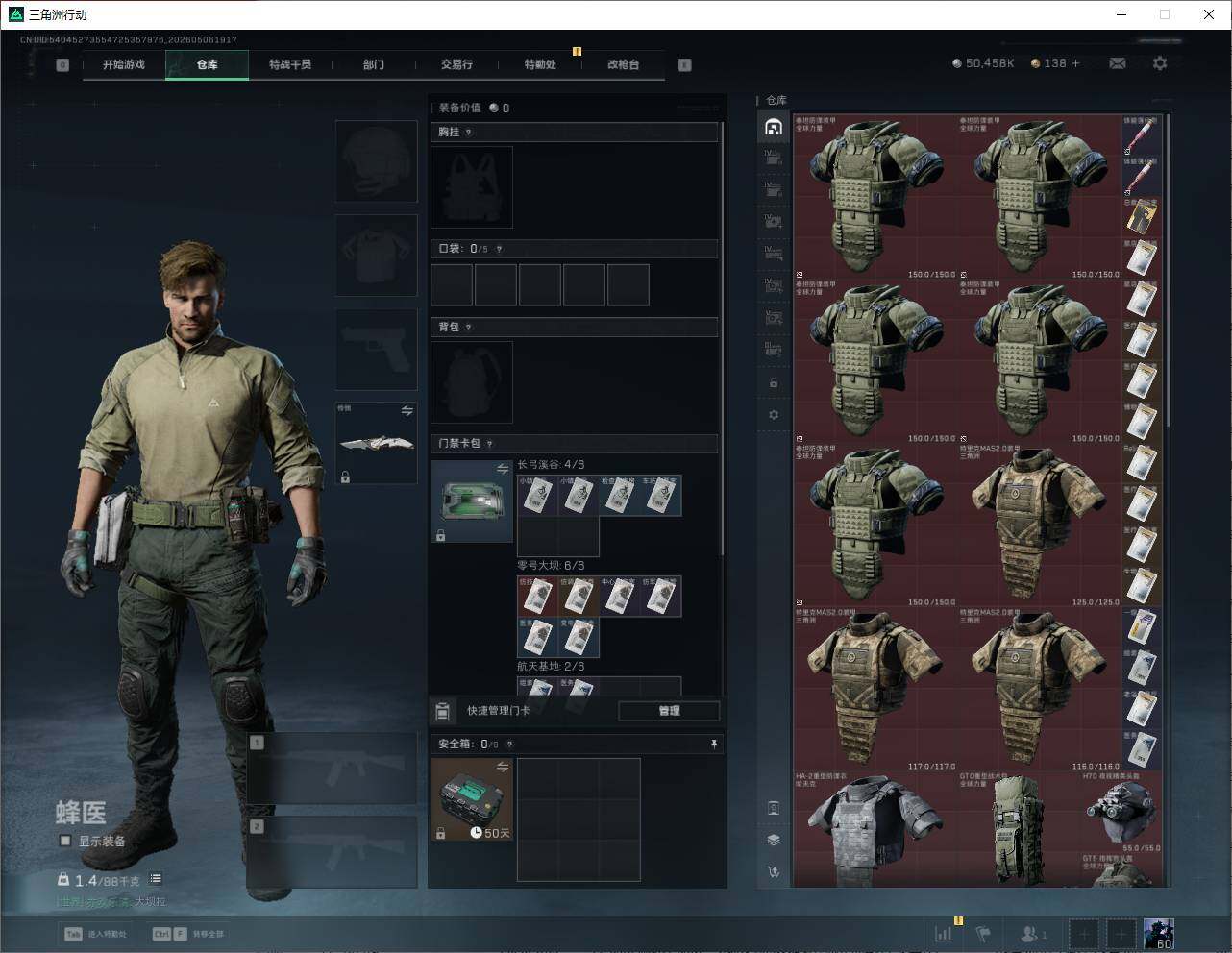Screen dimensions: 1232x953
Task: Swap the keycard case using its arrows
Action: [503, 469]
